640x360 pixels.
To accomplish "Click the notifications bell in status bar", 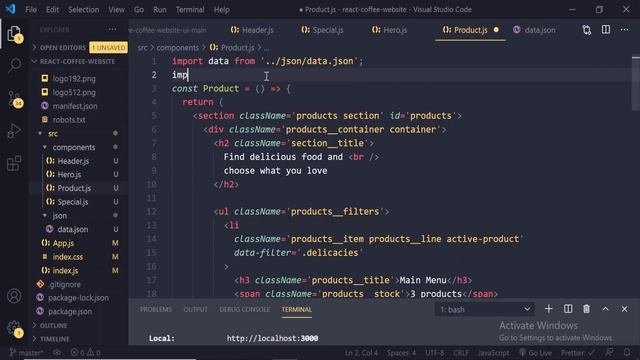I will tap(627, 352).
